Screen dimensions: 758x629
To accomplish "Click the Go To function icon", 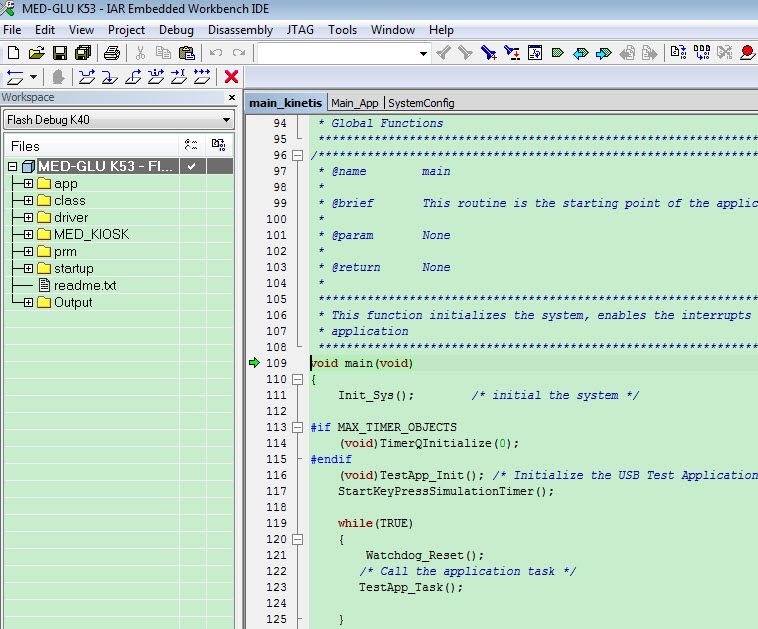I will point(535,53).
